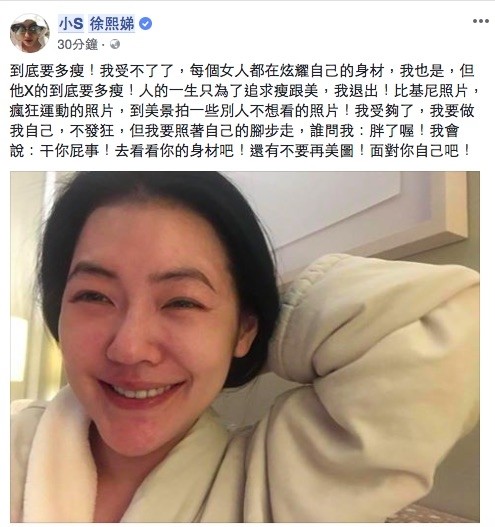Click the phrase 我退出 in post text
Viewport: 495px width, 527px height.
tap(356, 91)
